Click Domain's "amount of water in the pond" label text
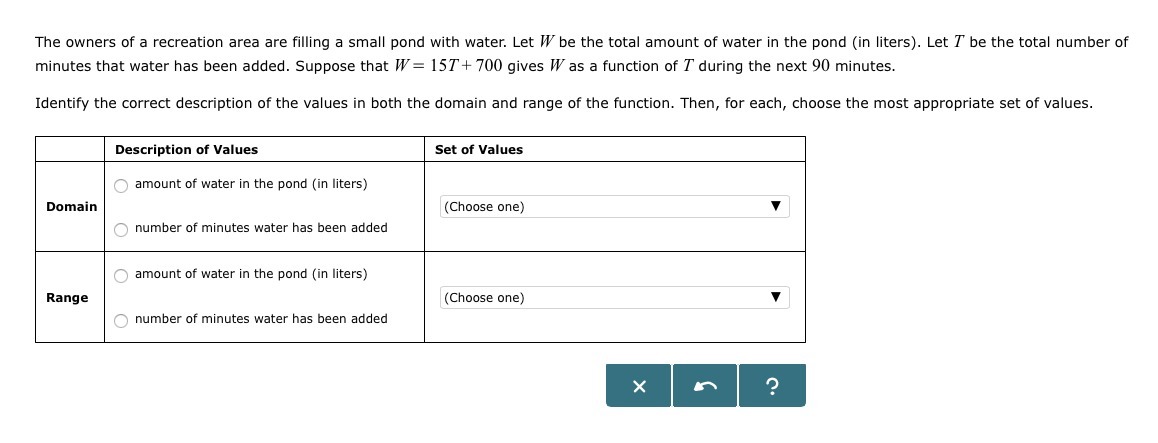 (251, 184)
